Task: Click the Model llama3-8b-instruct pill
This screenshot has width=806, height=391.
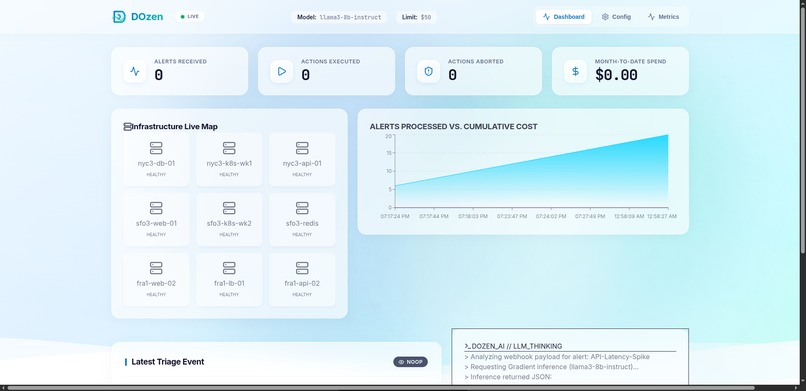Action: click(339, 17)
